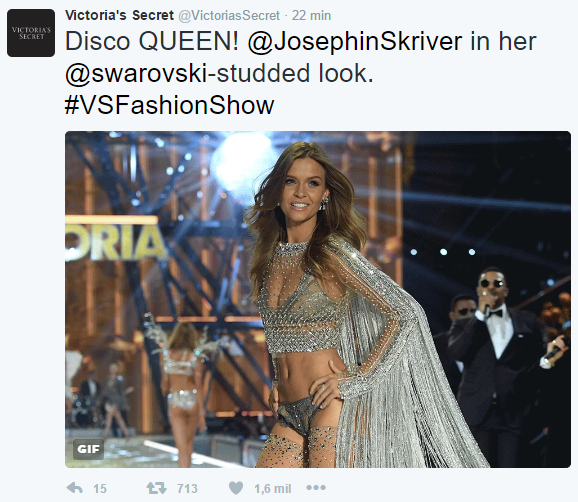Click the reply arrow icon

coord(74,488)
